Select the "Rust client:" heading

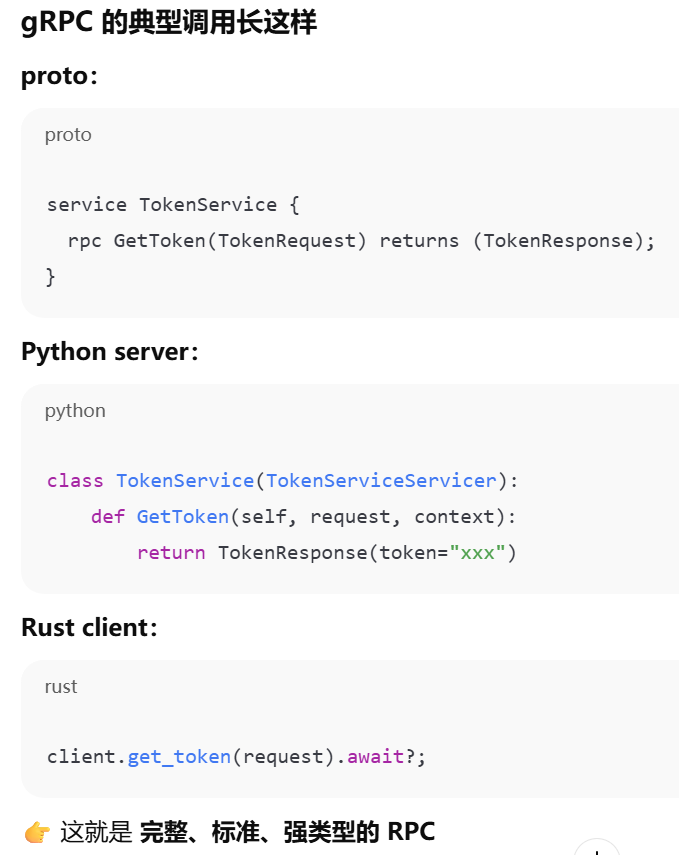click(89, 628)
